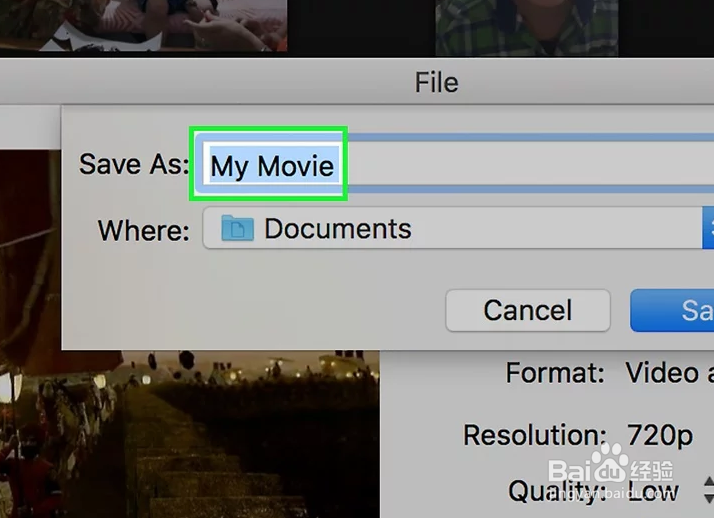Click the Format label
The width and height of the screenshot is (714, 518).
pyautogui.click(x=555, y=374)
